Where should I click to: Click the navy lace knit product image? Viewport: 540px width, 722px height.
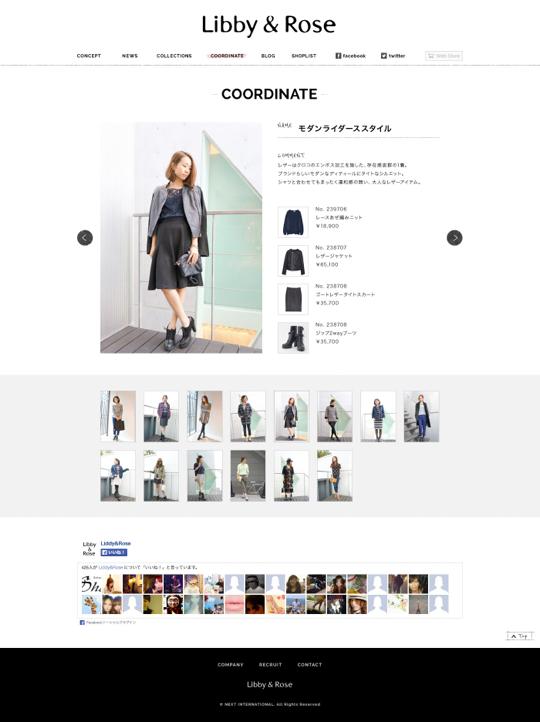coord(293,222)
